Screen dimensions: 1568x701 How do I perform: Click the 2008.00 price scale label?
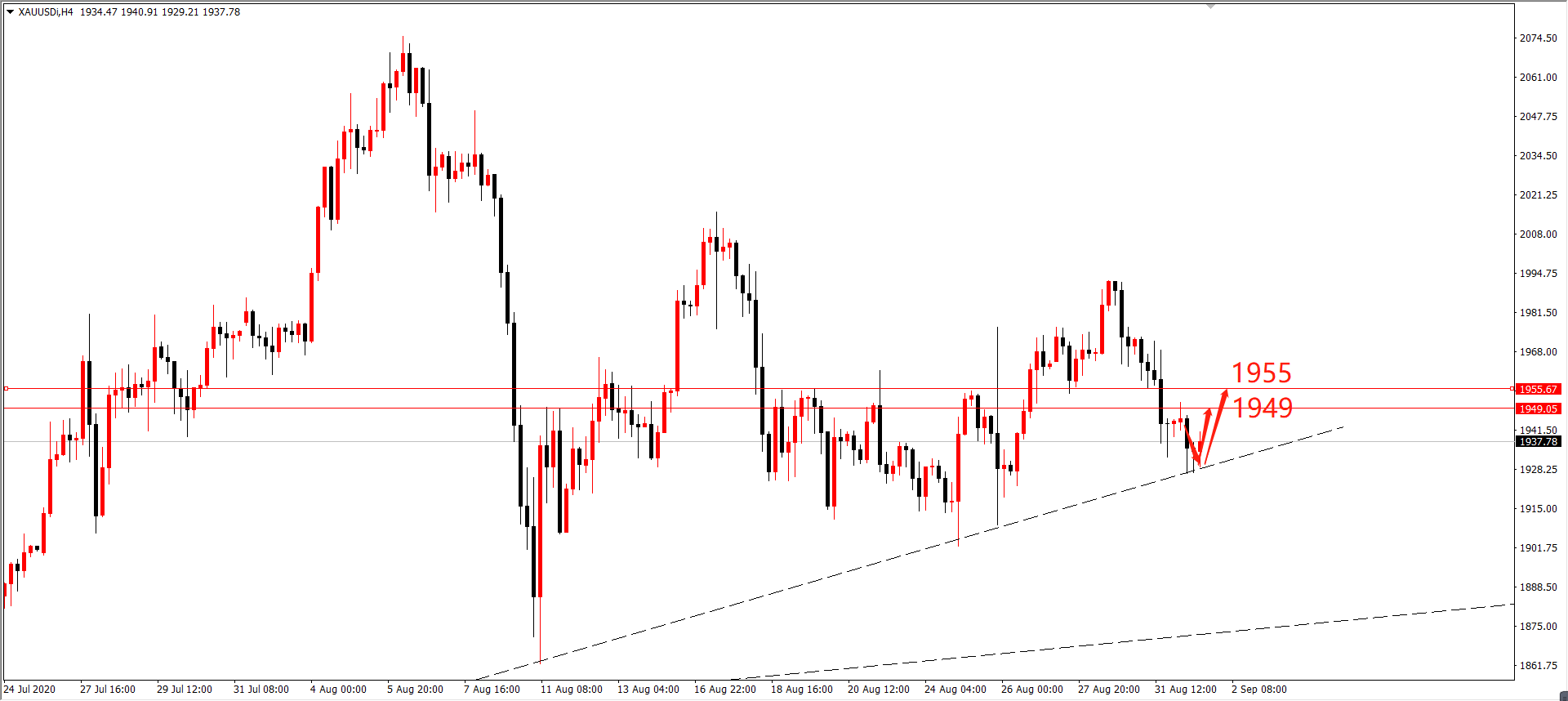click(1538, 234)
